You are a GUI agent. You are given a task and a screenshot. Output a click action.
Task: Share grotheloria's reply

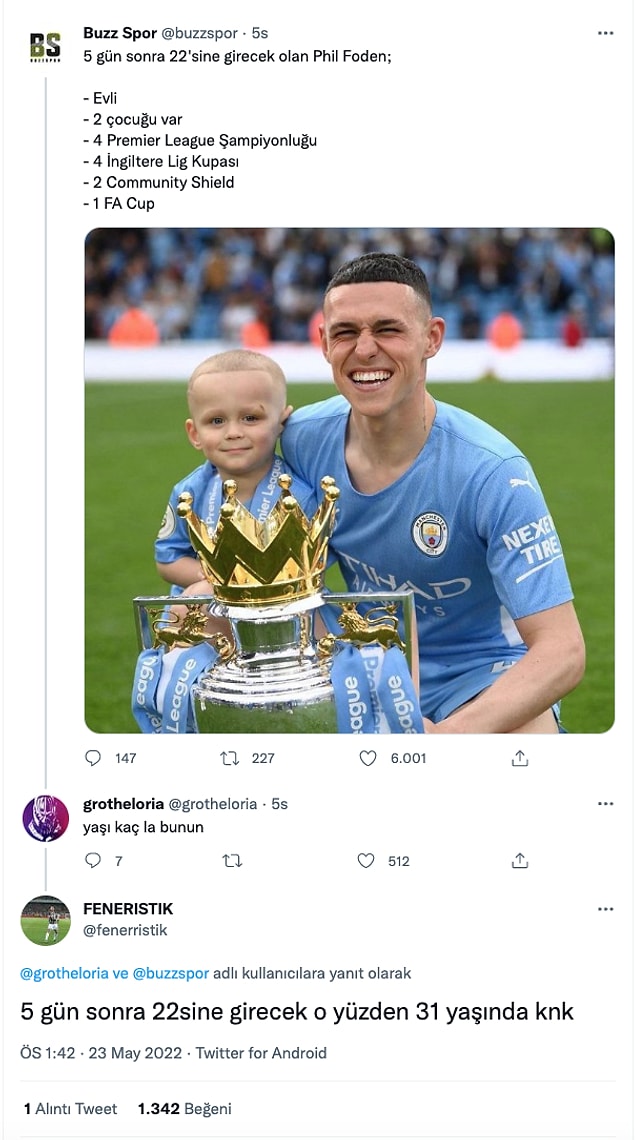point(519,861)
